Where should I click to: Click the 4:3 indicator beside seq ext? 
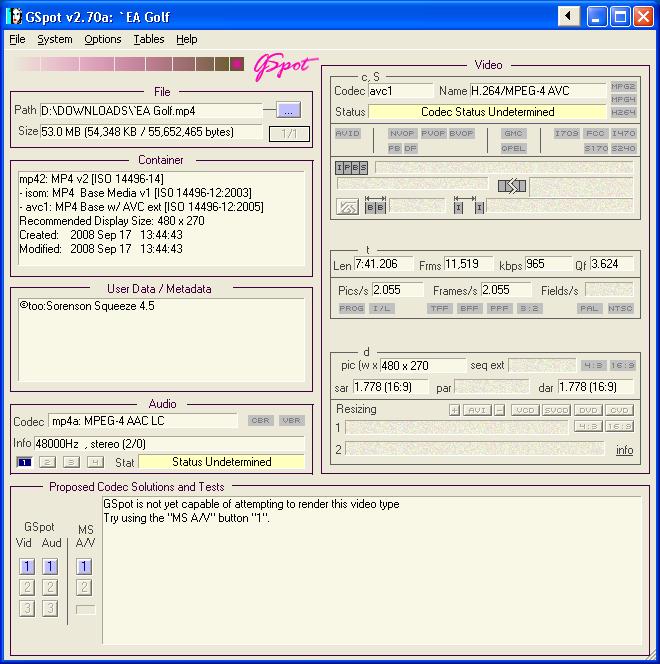point(594,365)
